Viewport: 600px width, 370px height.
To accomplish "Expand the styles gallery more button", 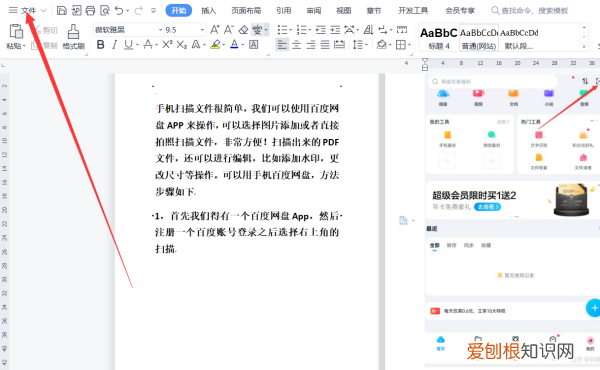I will [584, 47].
